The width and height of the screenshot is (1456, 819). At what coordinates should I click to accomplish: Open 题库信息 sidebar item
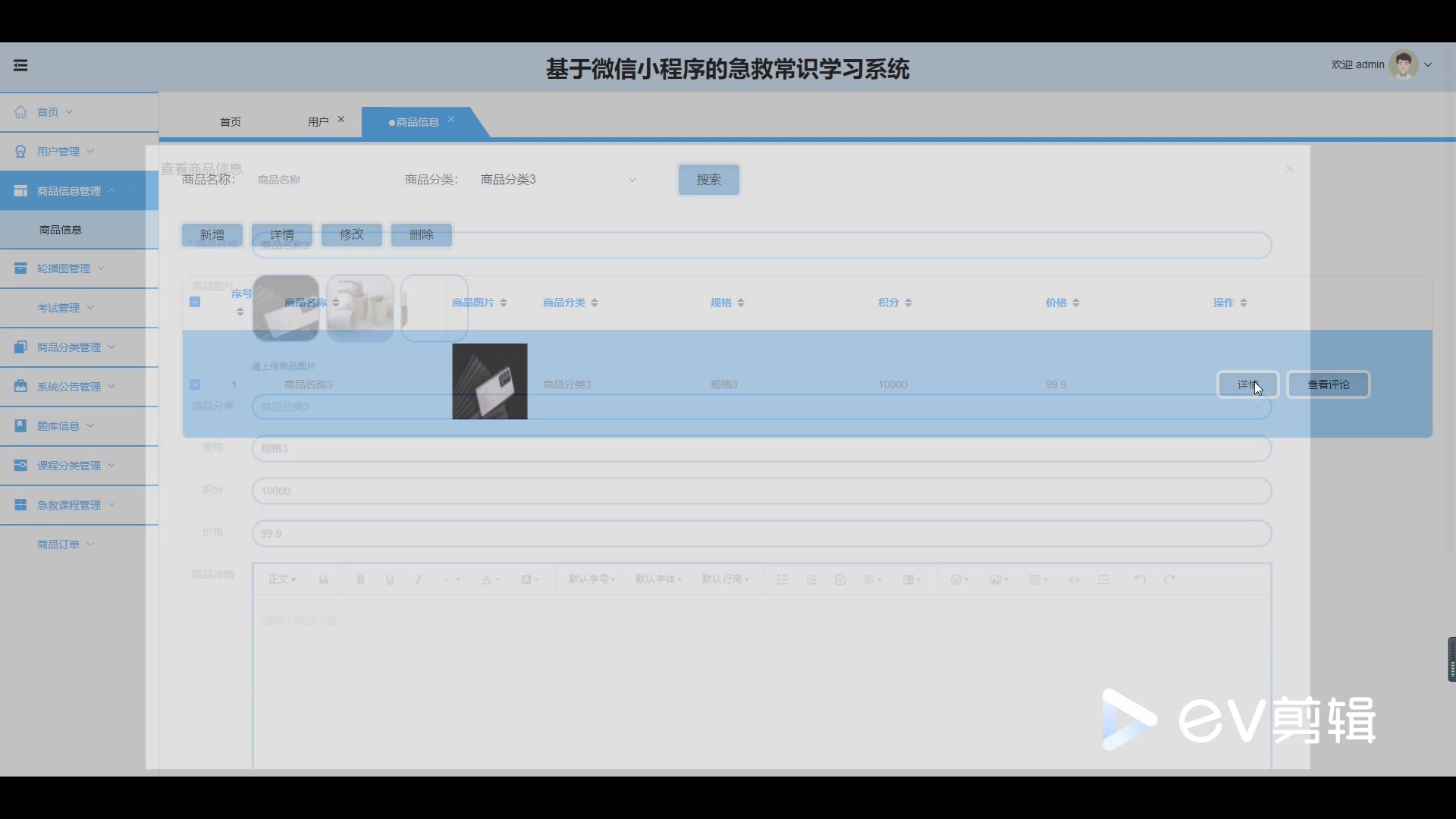[x=58, y=426]
